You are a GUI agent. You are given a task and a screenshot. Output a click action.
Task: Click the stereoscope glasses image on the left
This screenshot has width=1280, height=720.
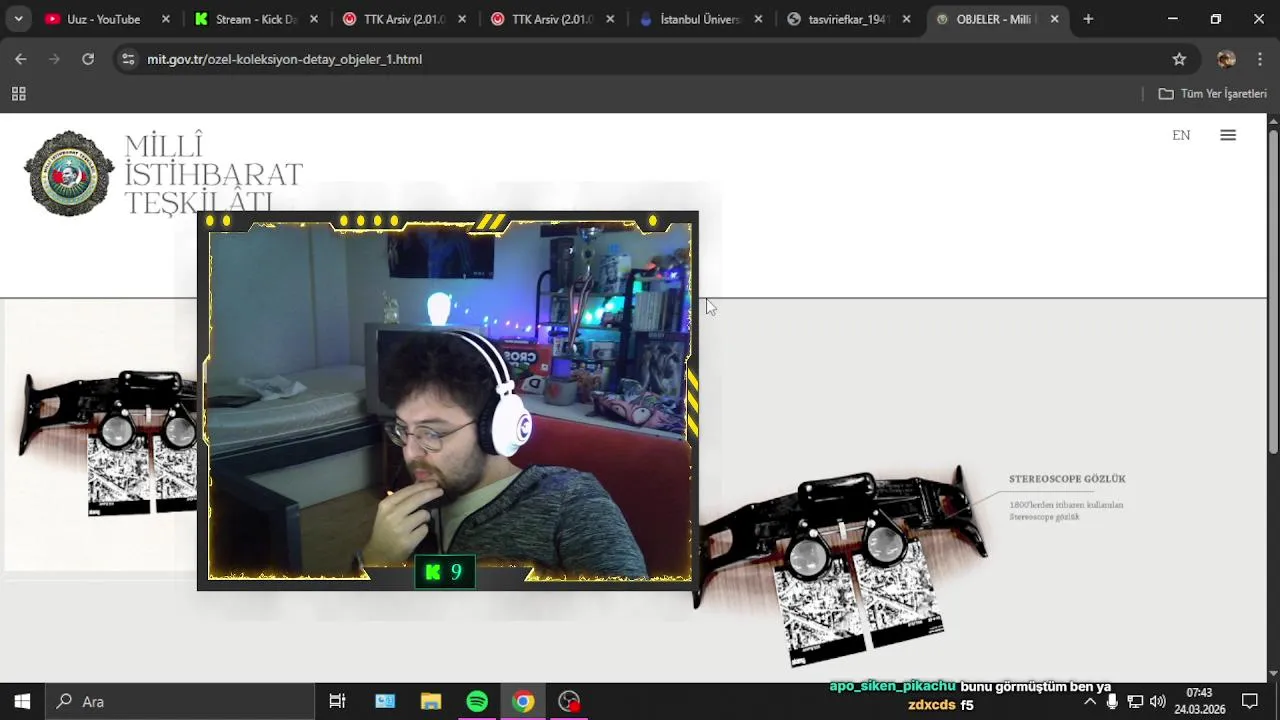point(109,441)
